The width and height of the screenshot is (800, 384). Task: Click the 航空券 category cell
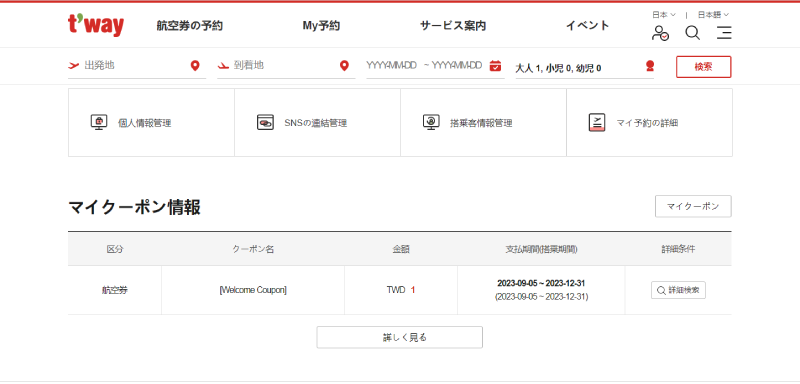coord(115,290)
